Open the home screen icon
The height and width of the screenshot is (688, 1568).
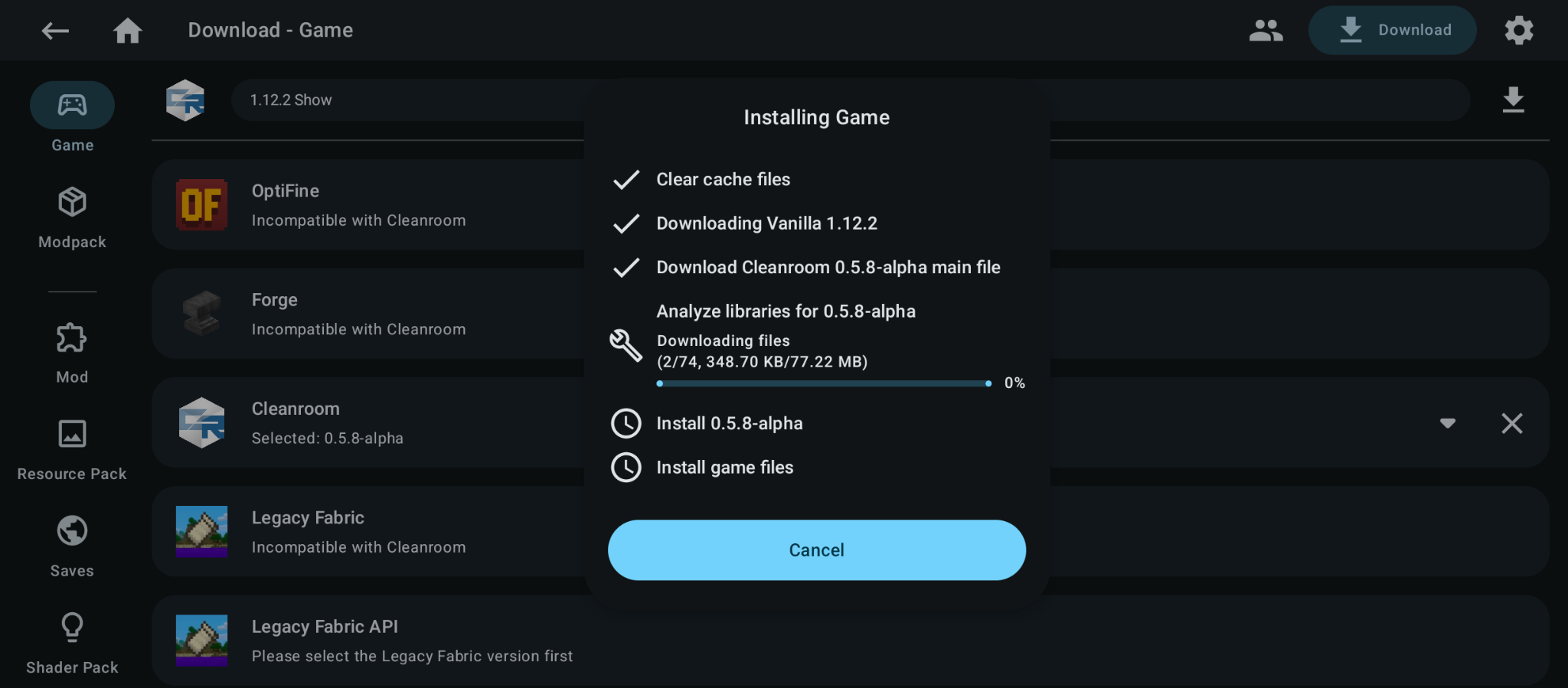[128, 31]
